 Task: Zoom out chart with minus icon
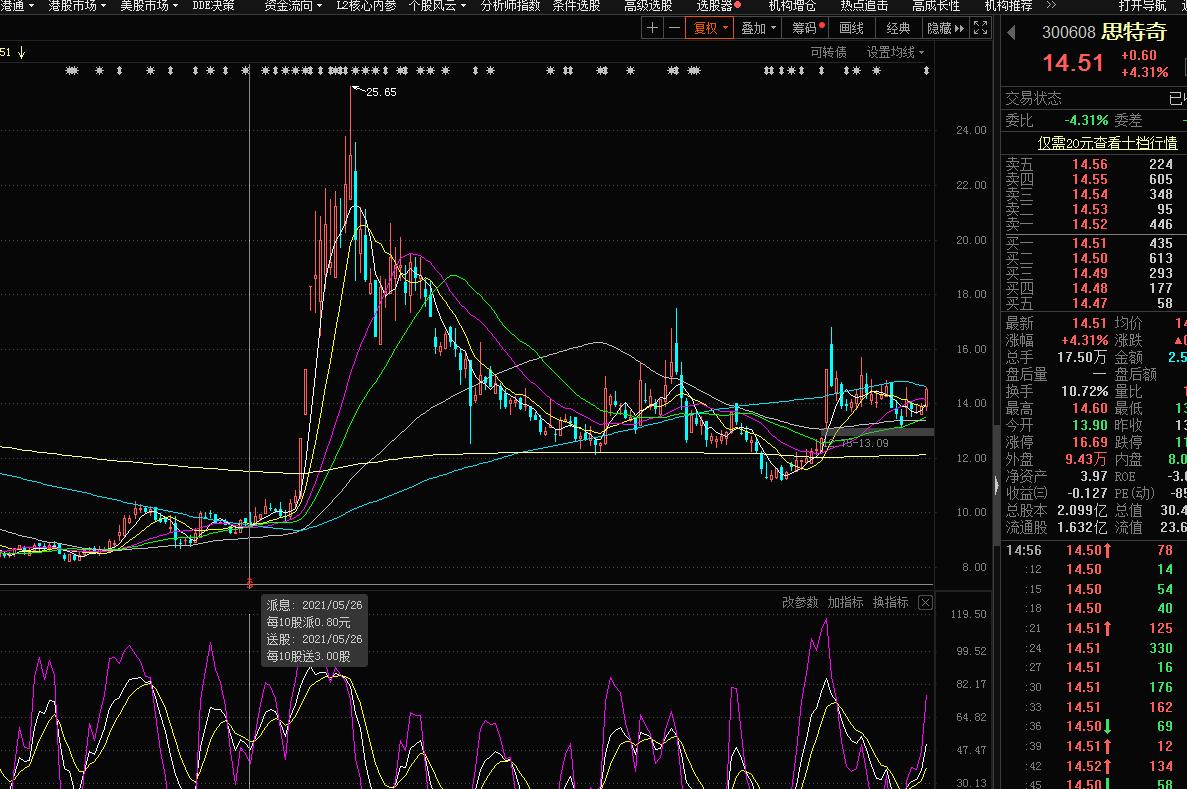click(x=674, y=28)
